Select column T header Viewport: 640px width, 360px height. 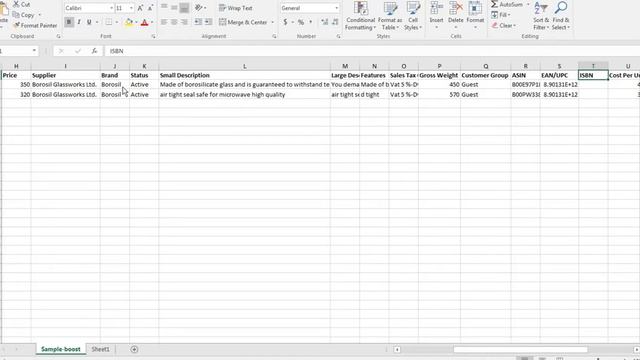[593, 66]
